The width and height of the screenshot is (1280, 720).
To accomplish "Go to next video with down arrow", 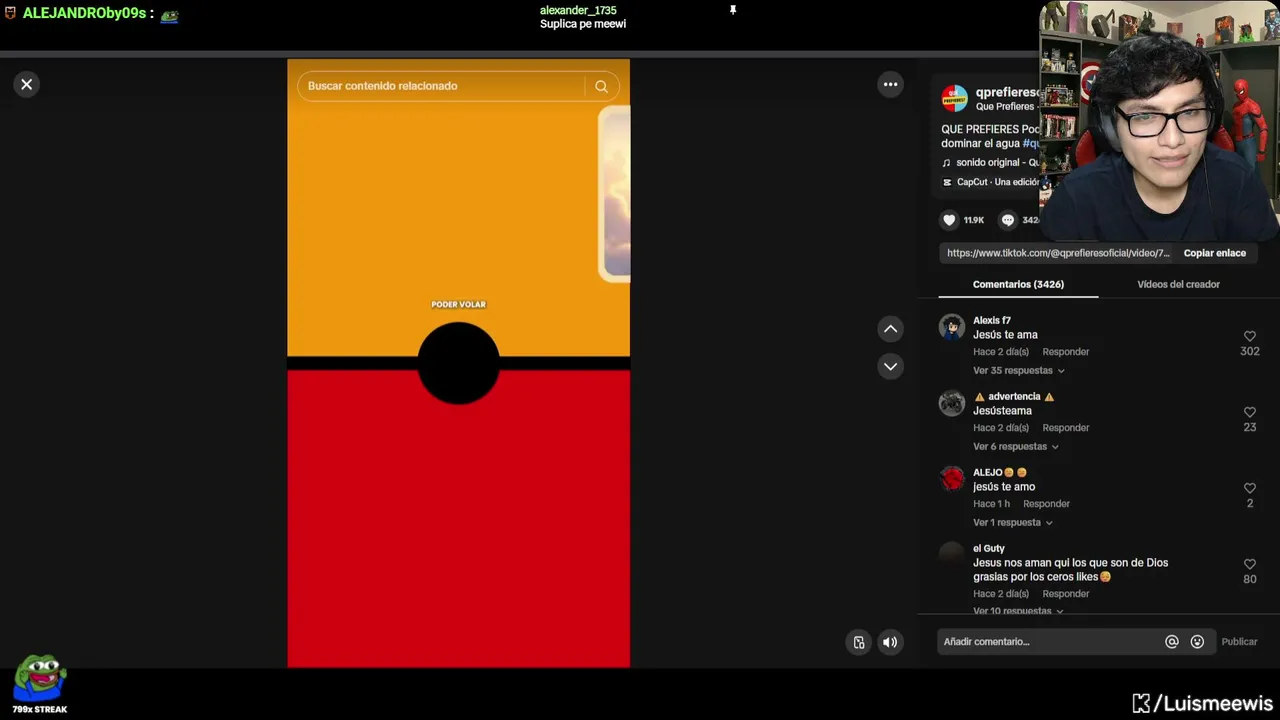I will tap(890, 366).
